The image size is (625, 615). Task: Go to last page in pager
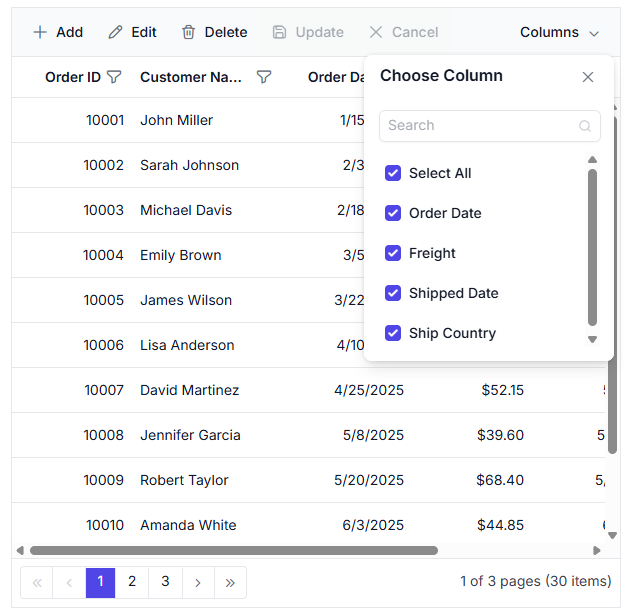click(x=230, y=583)
